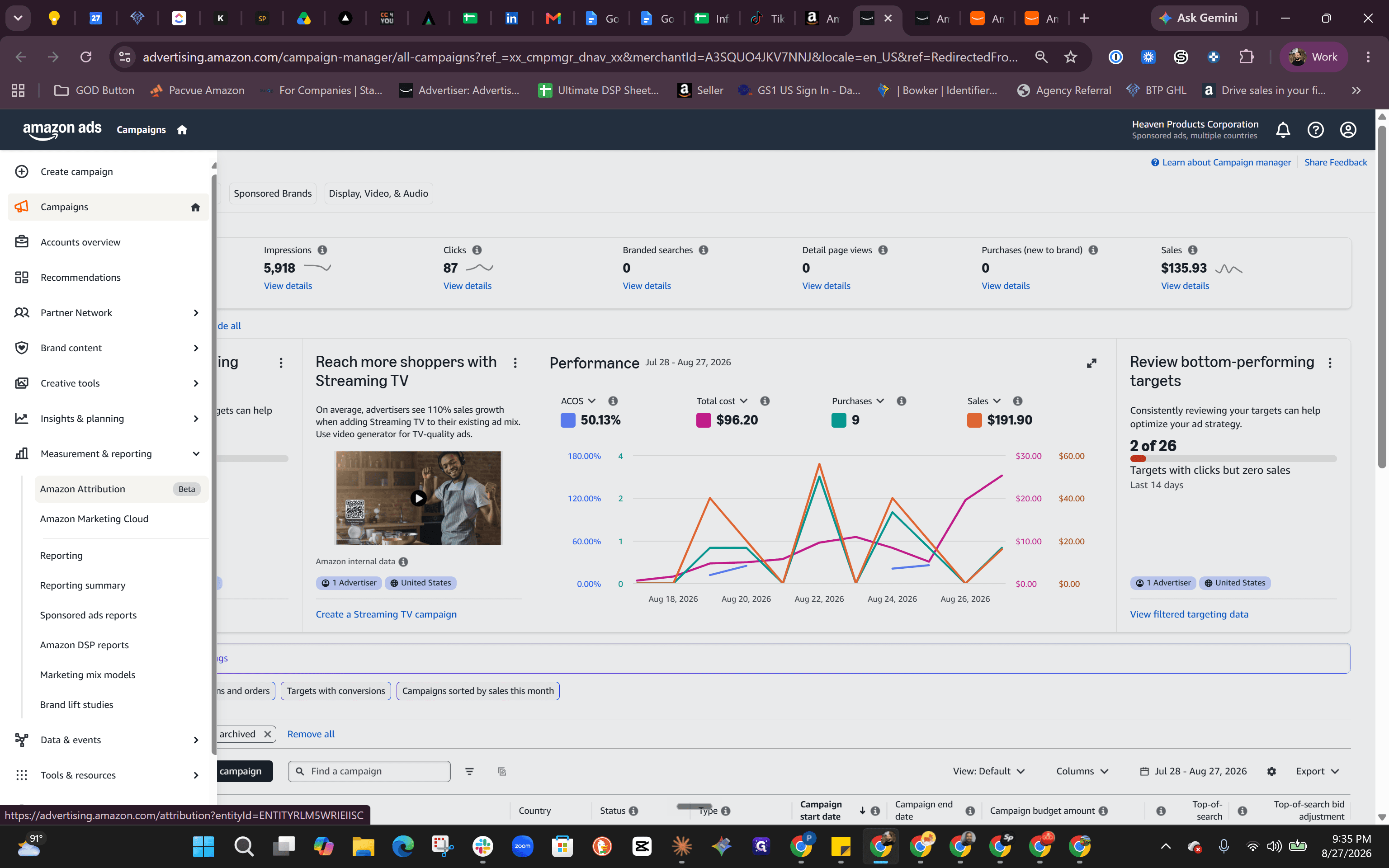The width and height of the screenshot is (1389, 868).
Task: Click the Create campaign plus icon
Action: [x=22, y=172]
